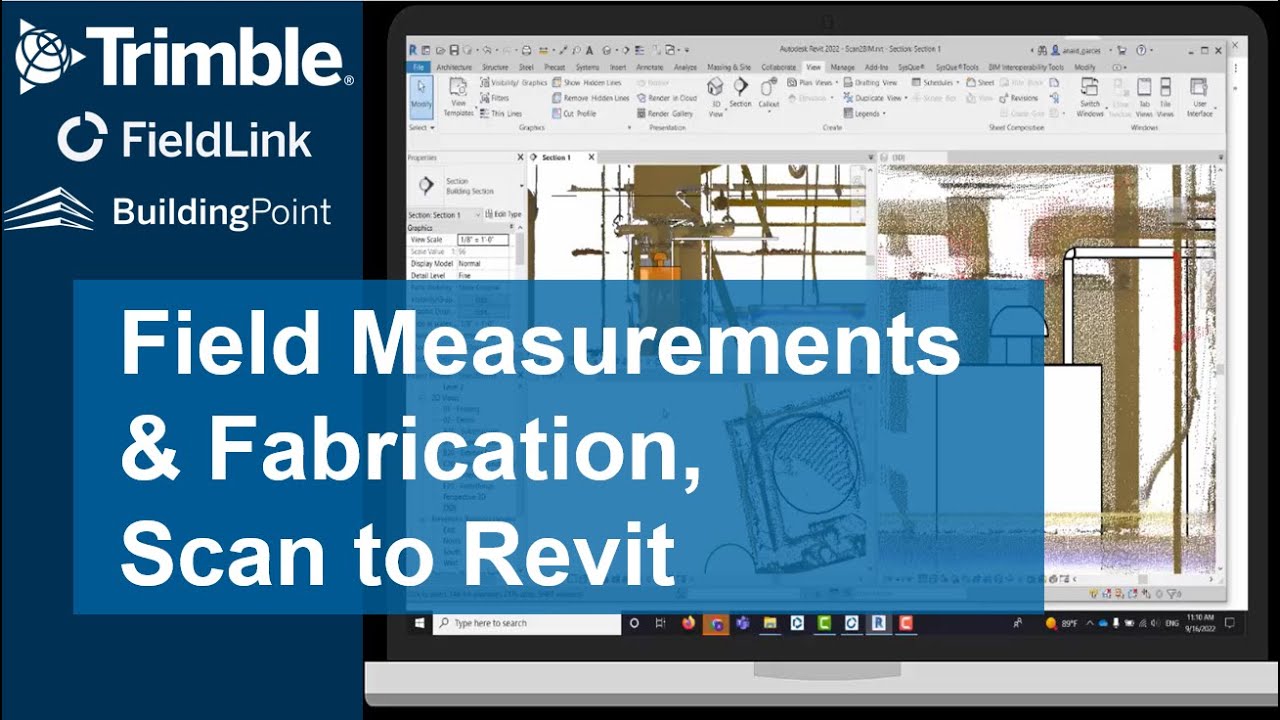1280x720 pixels.
Task: Open Duplicate View dropdown
Action: coord(875,98)
